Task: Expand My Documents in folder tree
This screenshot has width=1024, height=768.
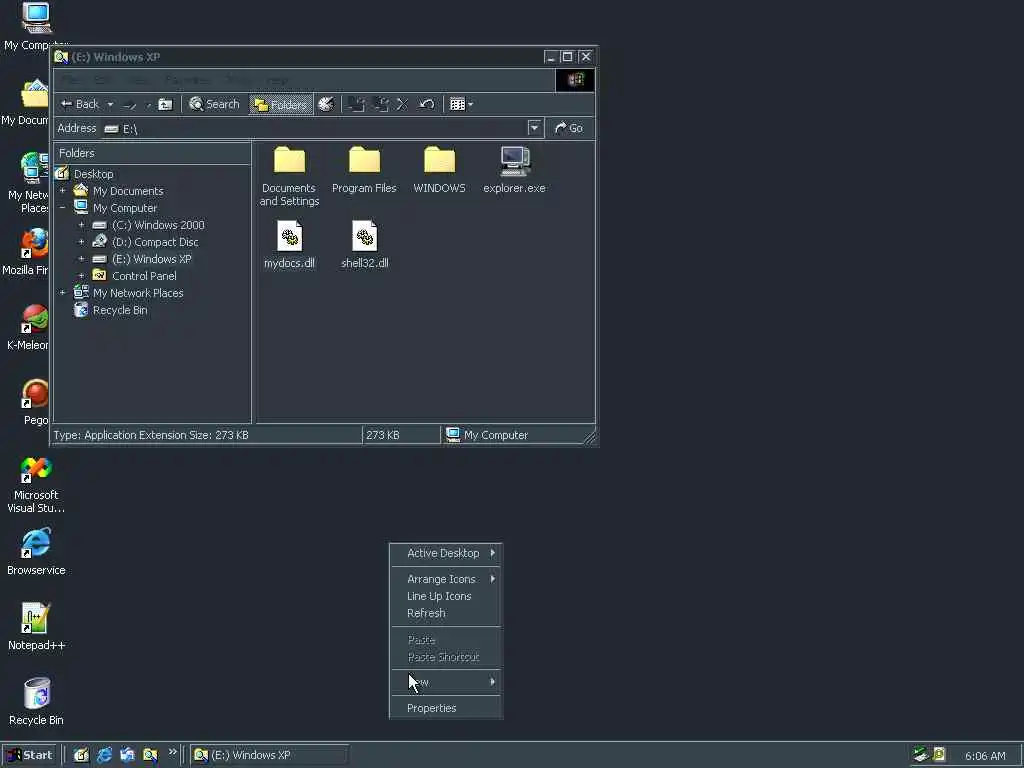Action: [x=63, y=191]
